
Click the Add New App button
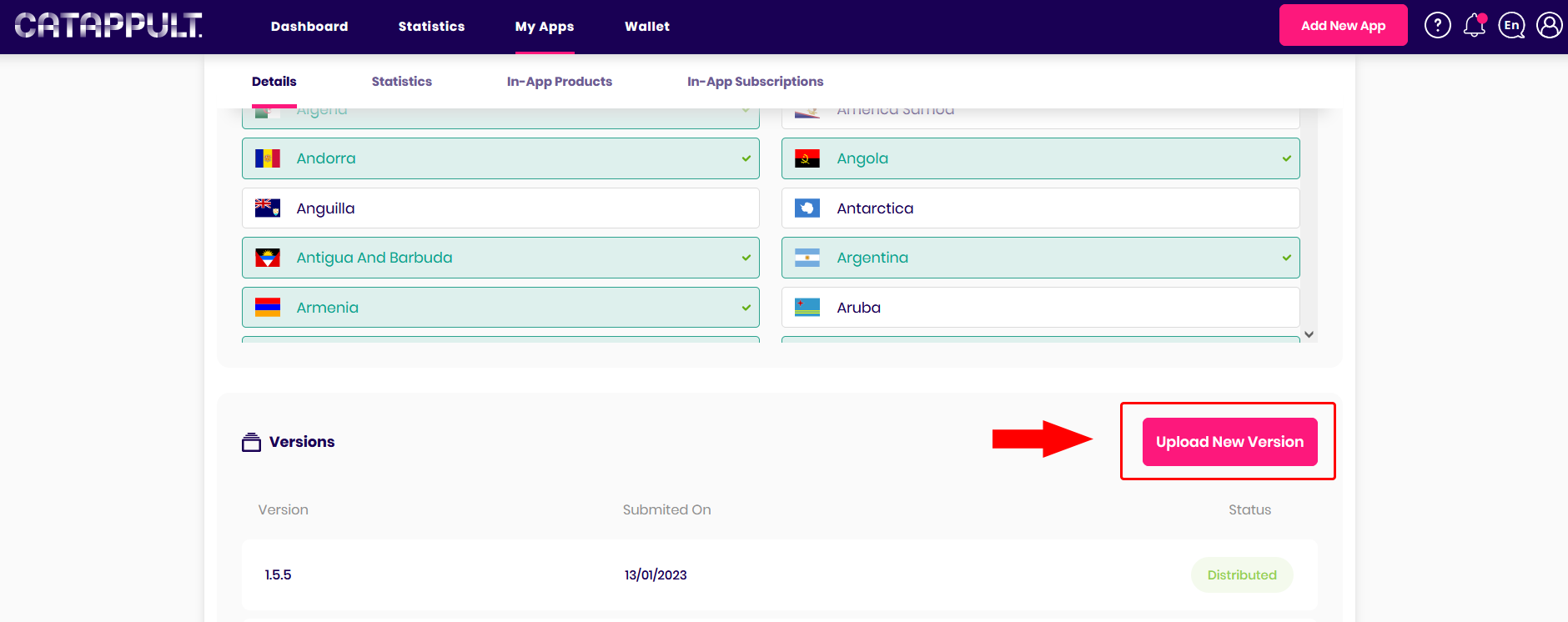pos(1343,25)
